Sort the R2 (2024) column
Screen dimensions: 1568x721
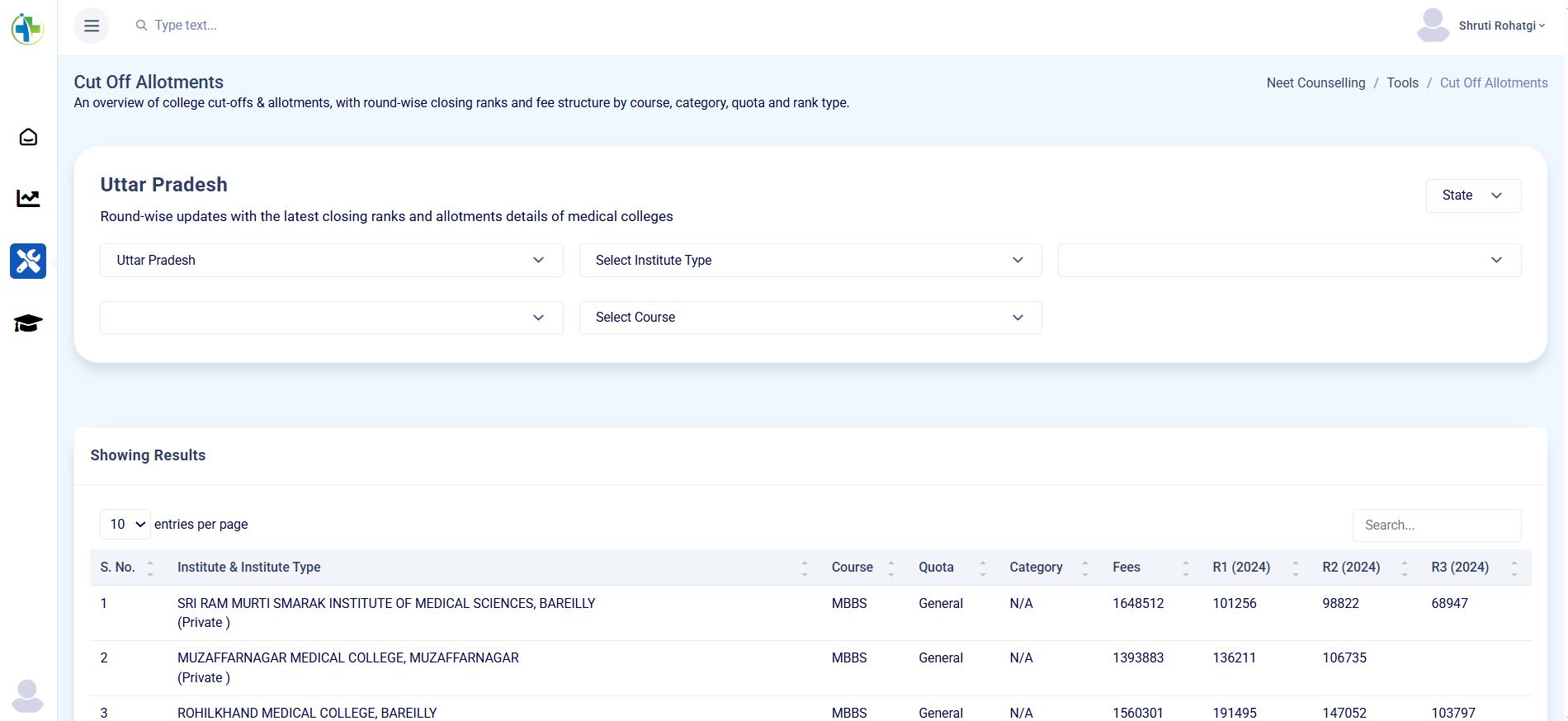1405,568
